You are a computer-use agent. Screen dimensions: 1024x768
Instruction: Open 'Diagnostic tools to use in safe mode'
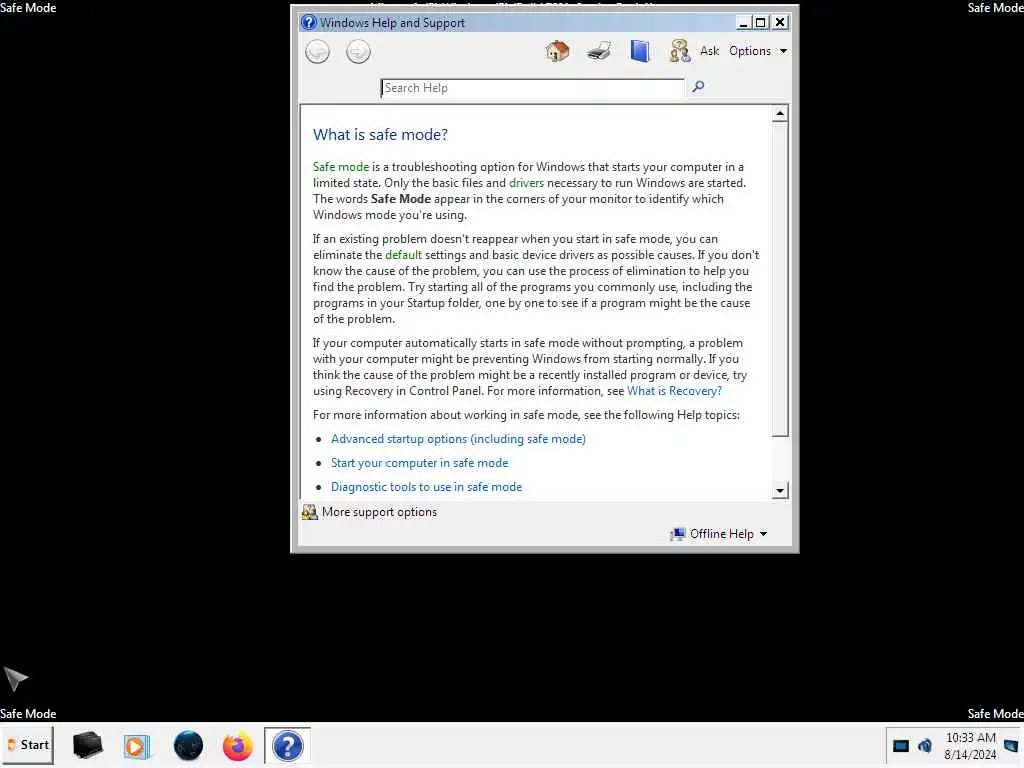(x=426, y=487)
